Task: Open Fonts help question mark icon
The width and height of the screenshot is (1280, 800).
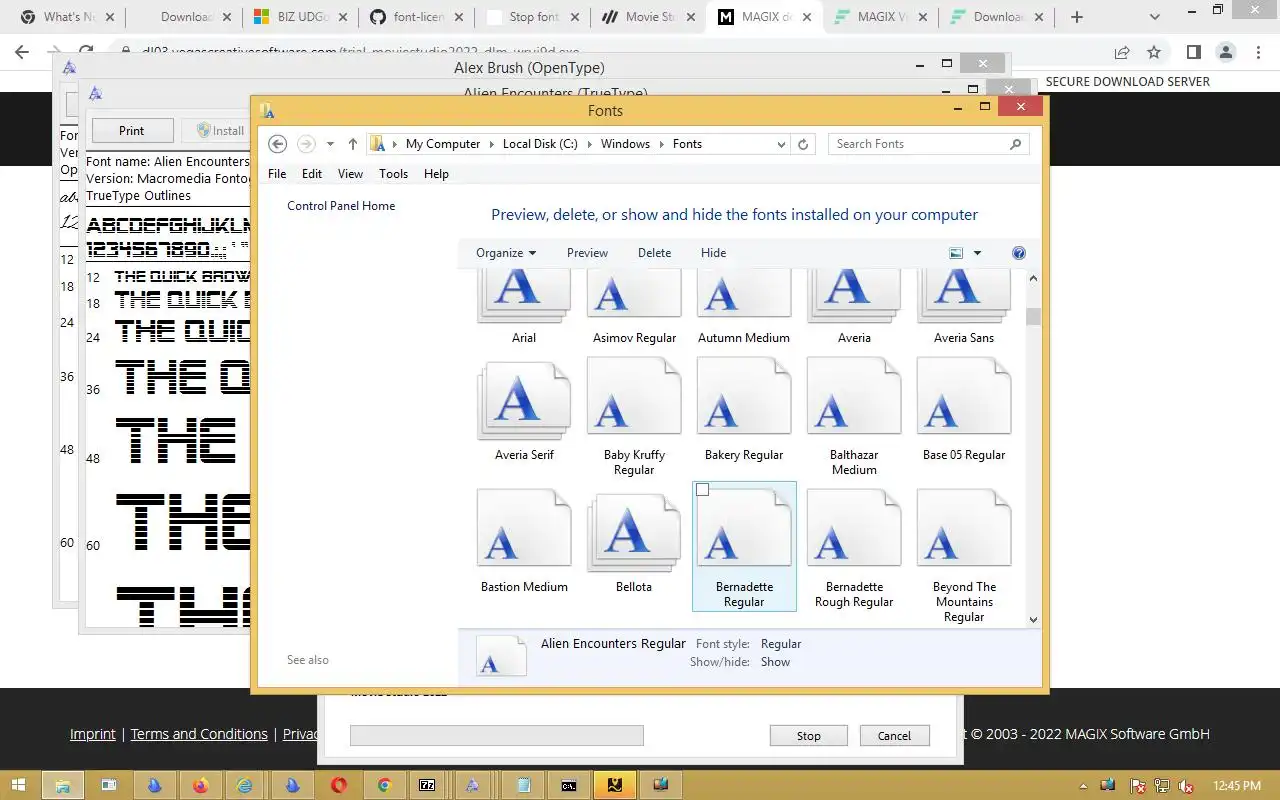Action: click(x=1019, y=253)
